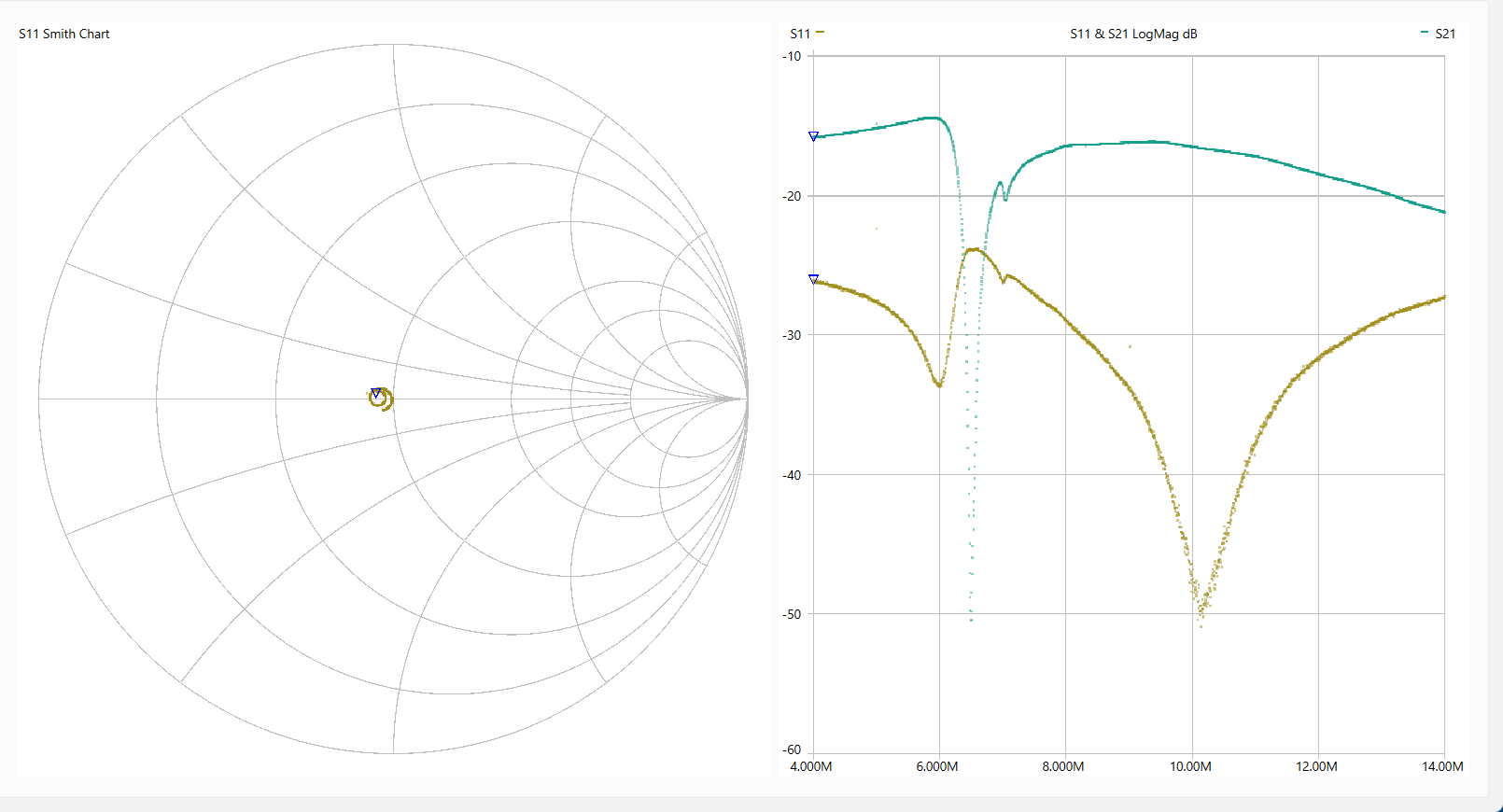
Task: Click the 'S11 & S21 LogMag dB' title
Action: (x=1133, y=34)
